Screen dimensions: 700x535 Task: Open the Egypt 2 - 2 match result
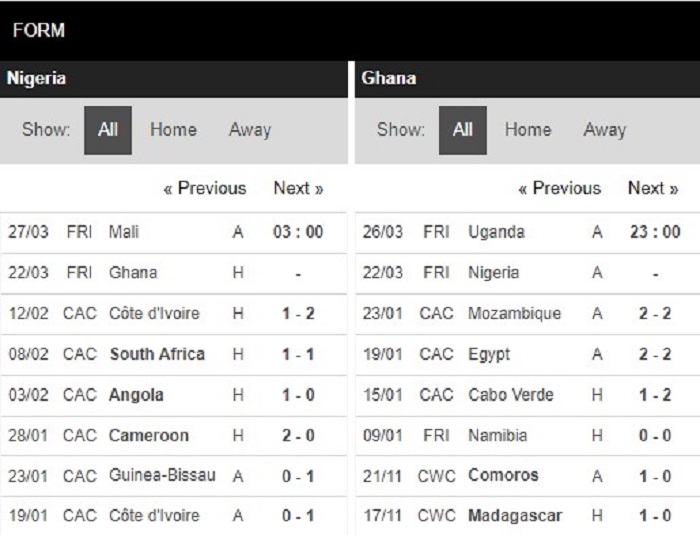pos(655,355)
